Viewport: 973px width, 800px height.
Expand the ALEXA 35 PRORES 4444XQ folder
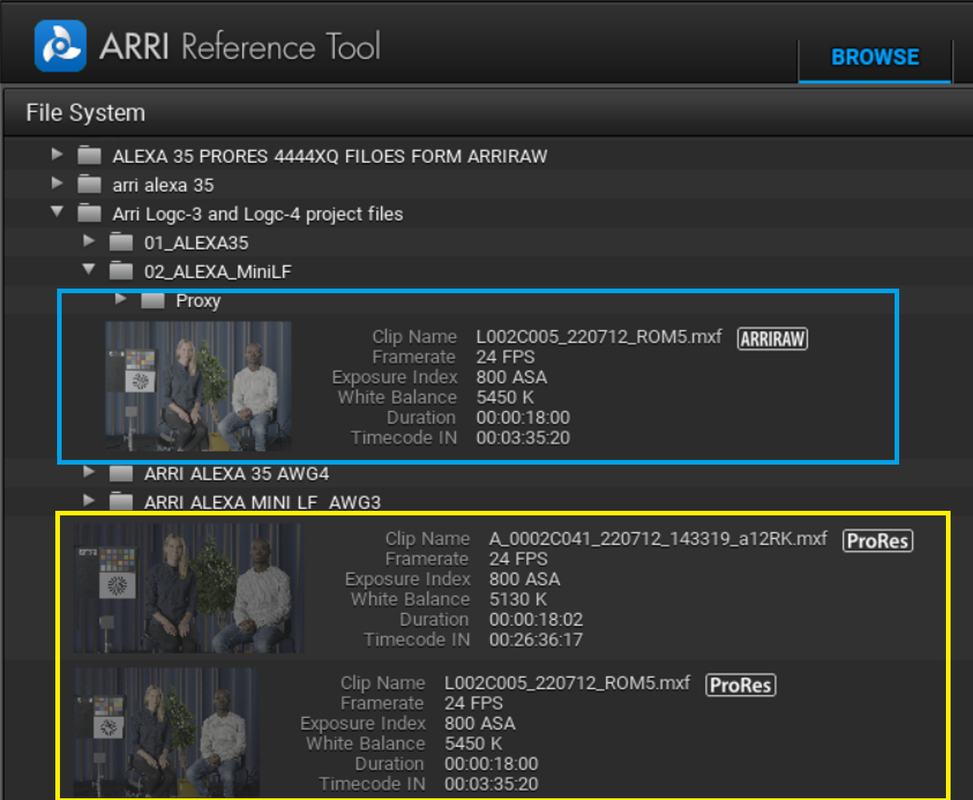(56, 154)
